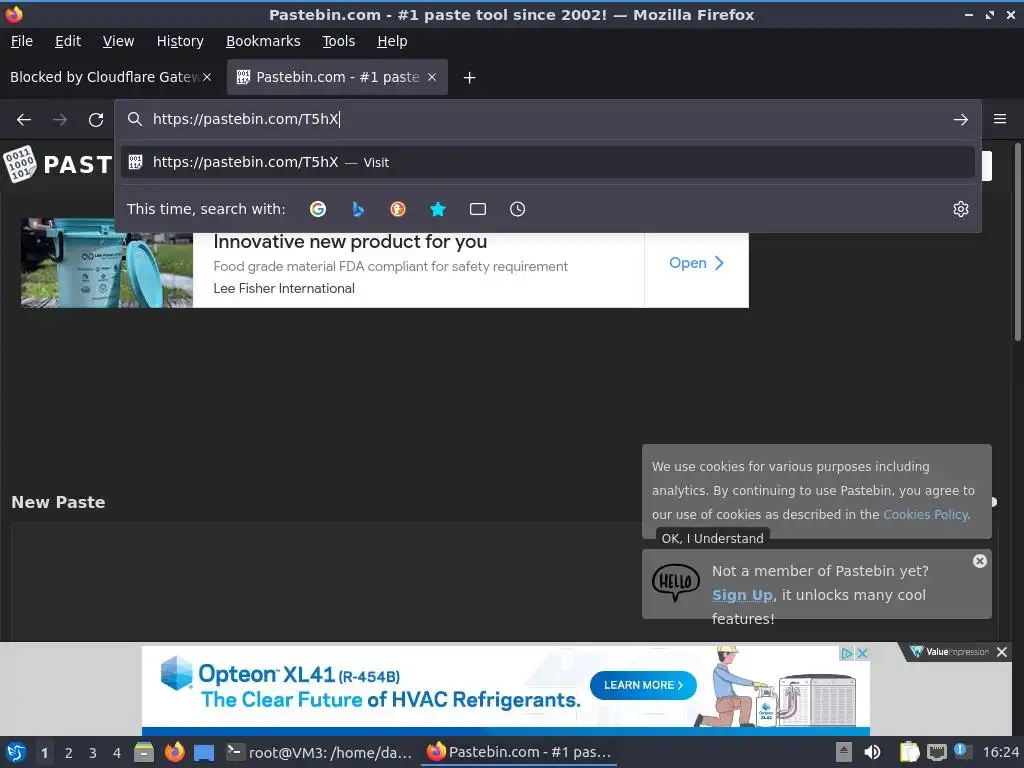The height and width of the screenshot is (768, 1024).
Task: Click Open on the Lee Fisher ad
Action: (x=696, y=263)
